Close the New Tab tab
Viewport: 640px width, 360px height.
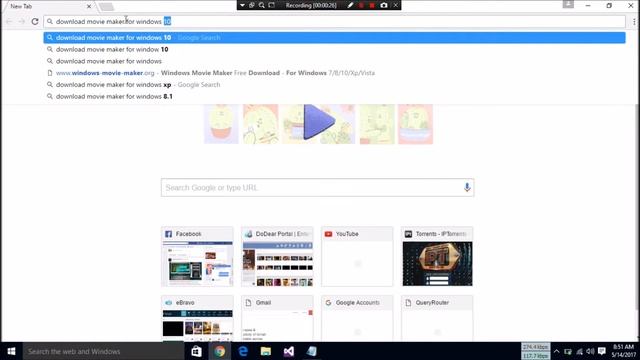click(89, 7)
